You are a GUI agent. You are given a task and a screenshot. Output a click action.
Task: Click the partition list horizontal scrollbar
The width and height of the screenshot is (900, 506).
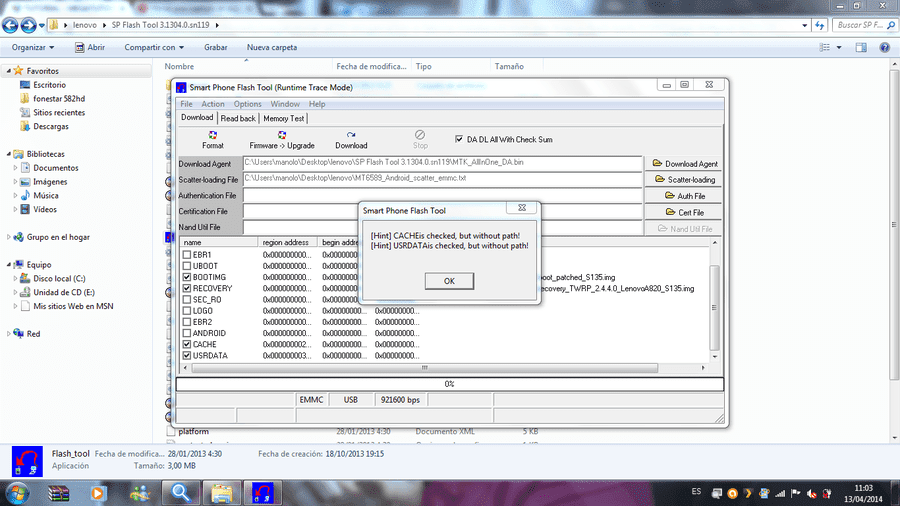click(425, 368)
